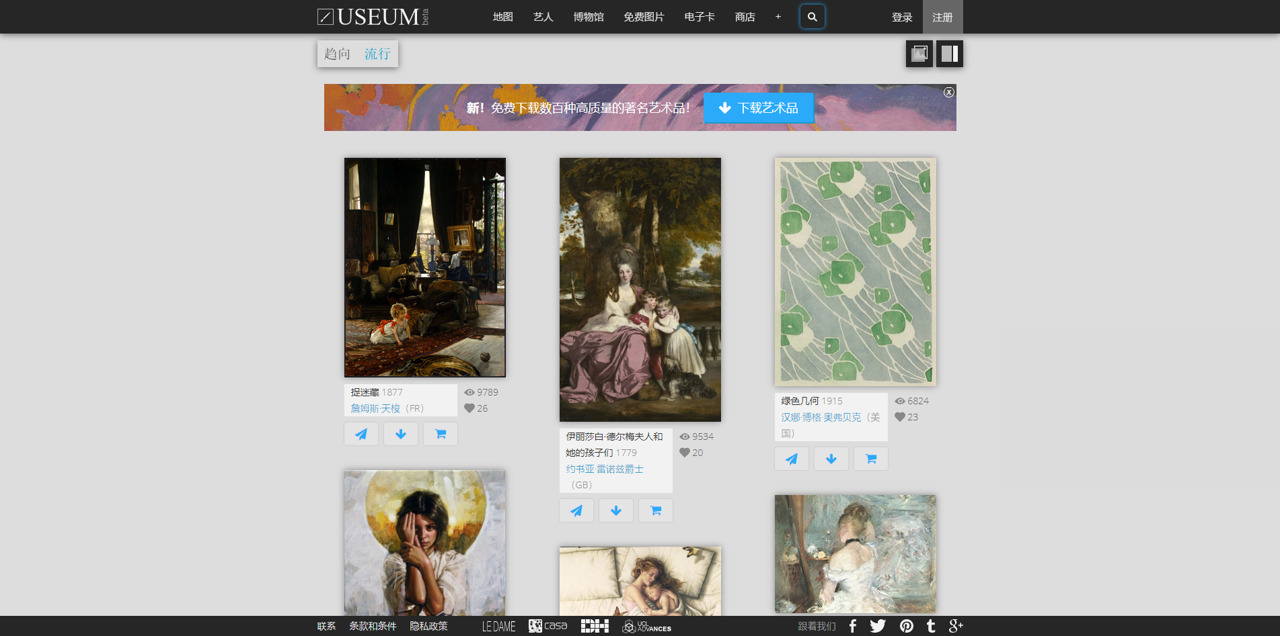Viewport: 1280px width, 636px height.
Task: Download the 绿色几何 artwork
Action: [x=831, y=459]
